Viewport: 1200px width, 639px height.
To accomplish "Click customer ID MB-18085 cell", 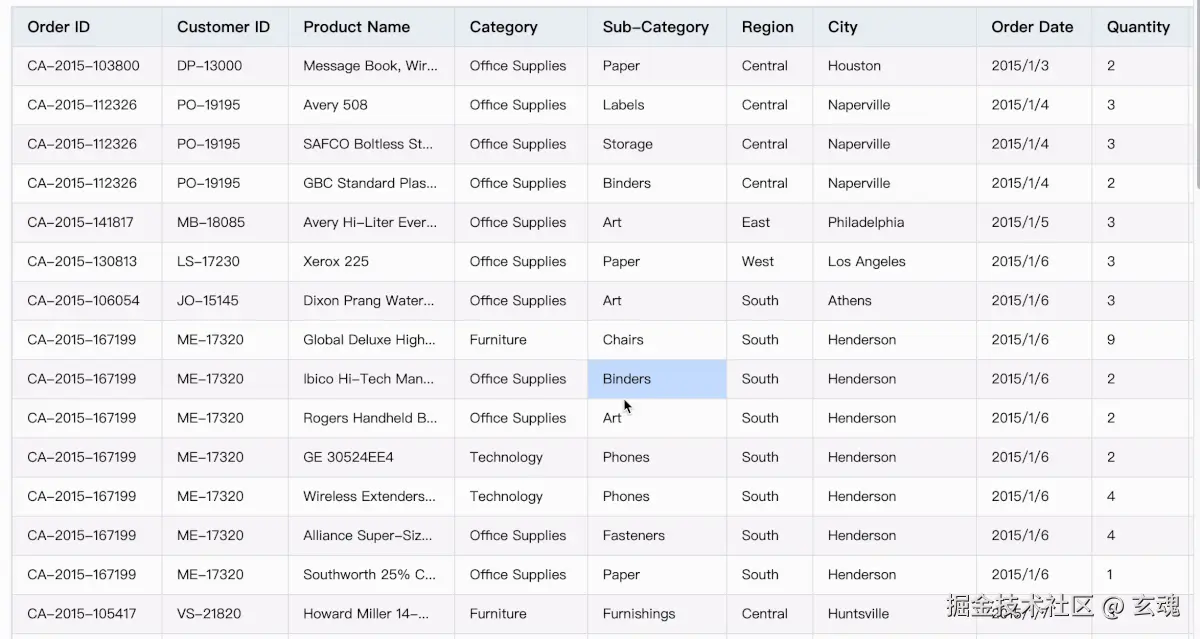I will (x=211, y=223).
